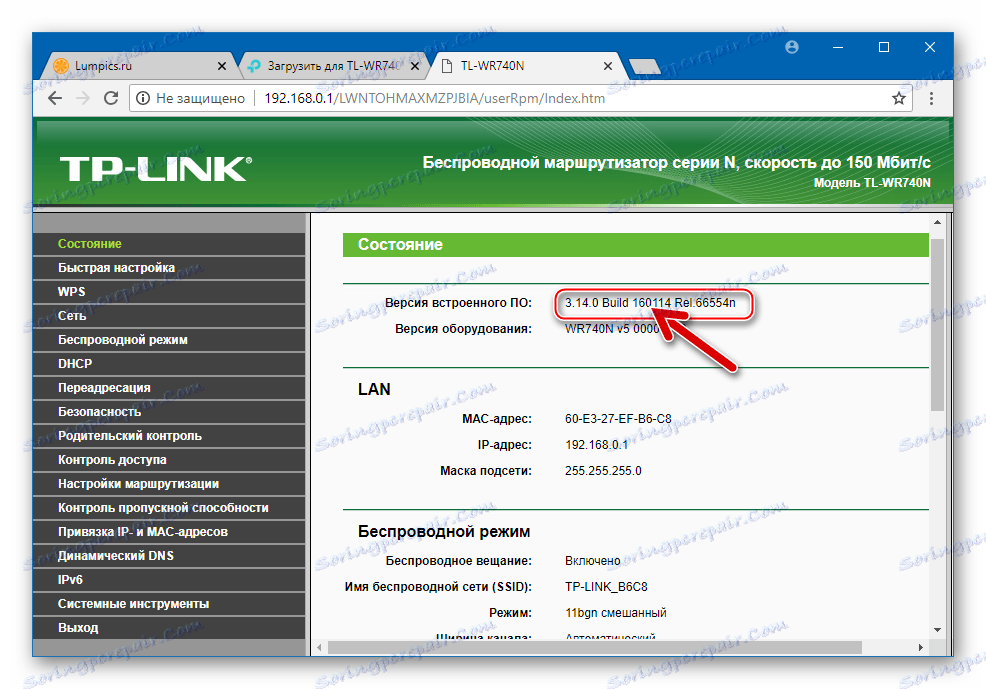Open the Chrome three-dot menu
The height and width of the screenshot is (689, 986).
click(931, 98)
